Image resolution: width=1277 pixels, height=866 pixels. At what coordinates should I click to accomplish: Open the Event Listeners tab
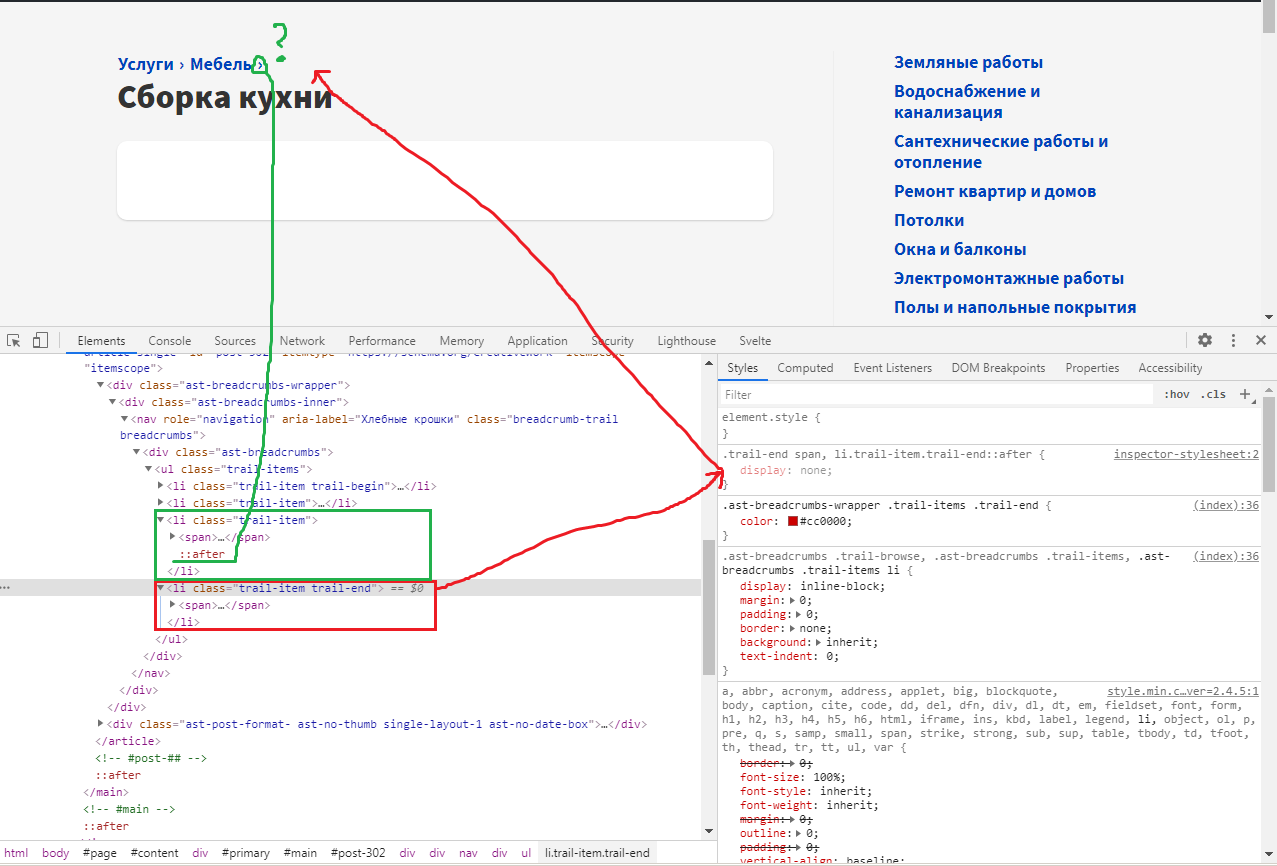(892, 368)
